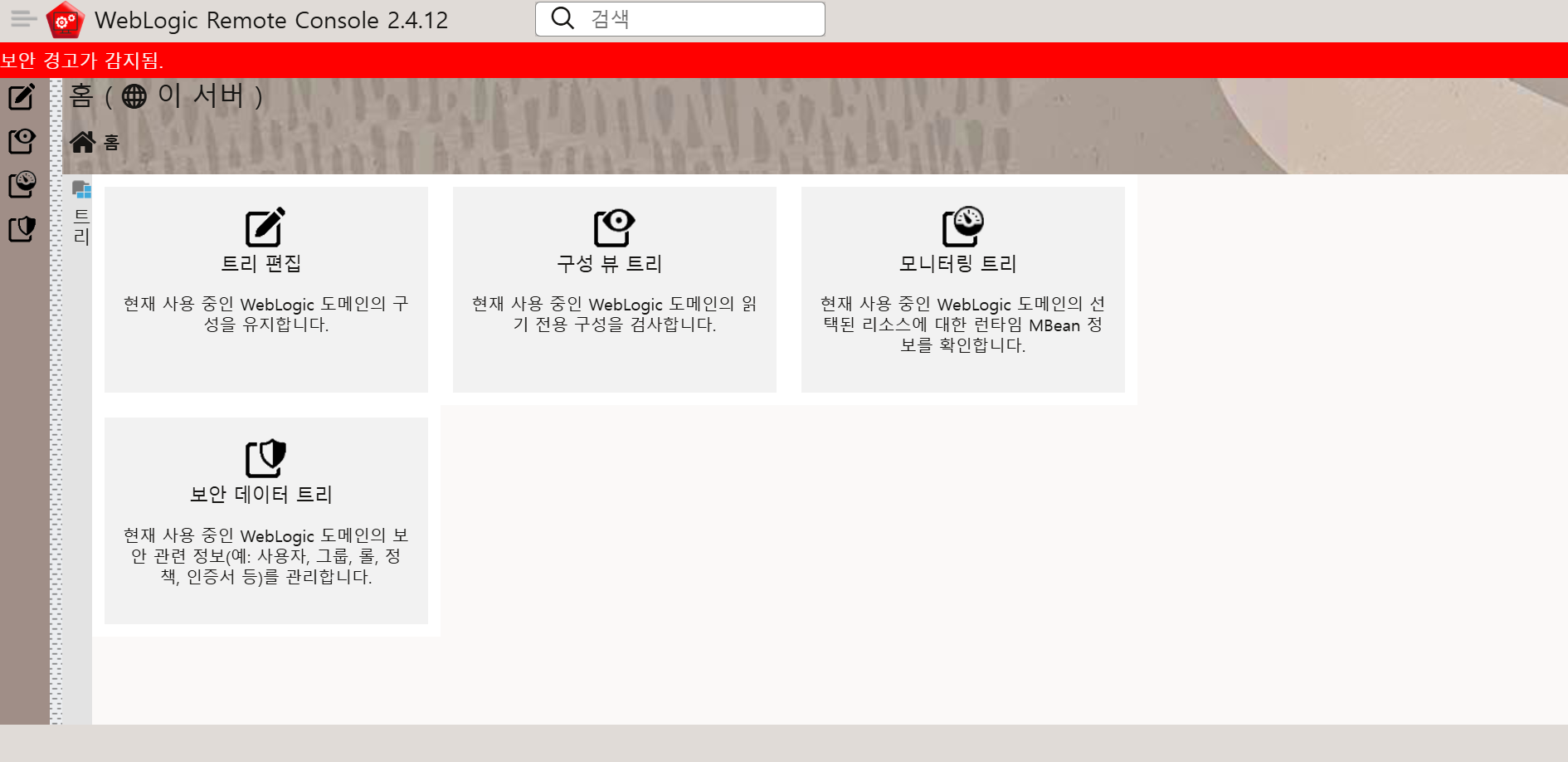This screenshot has width=1568, height=762.
Task: Click description mentioning 사용자, 그룹, 롤
Action: click(x=266, y=555)
